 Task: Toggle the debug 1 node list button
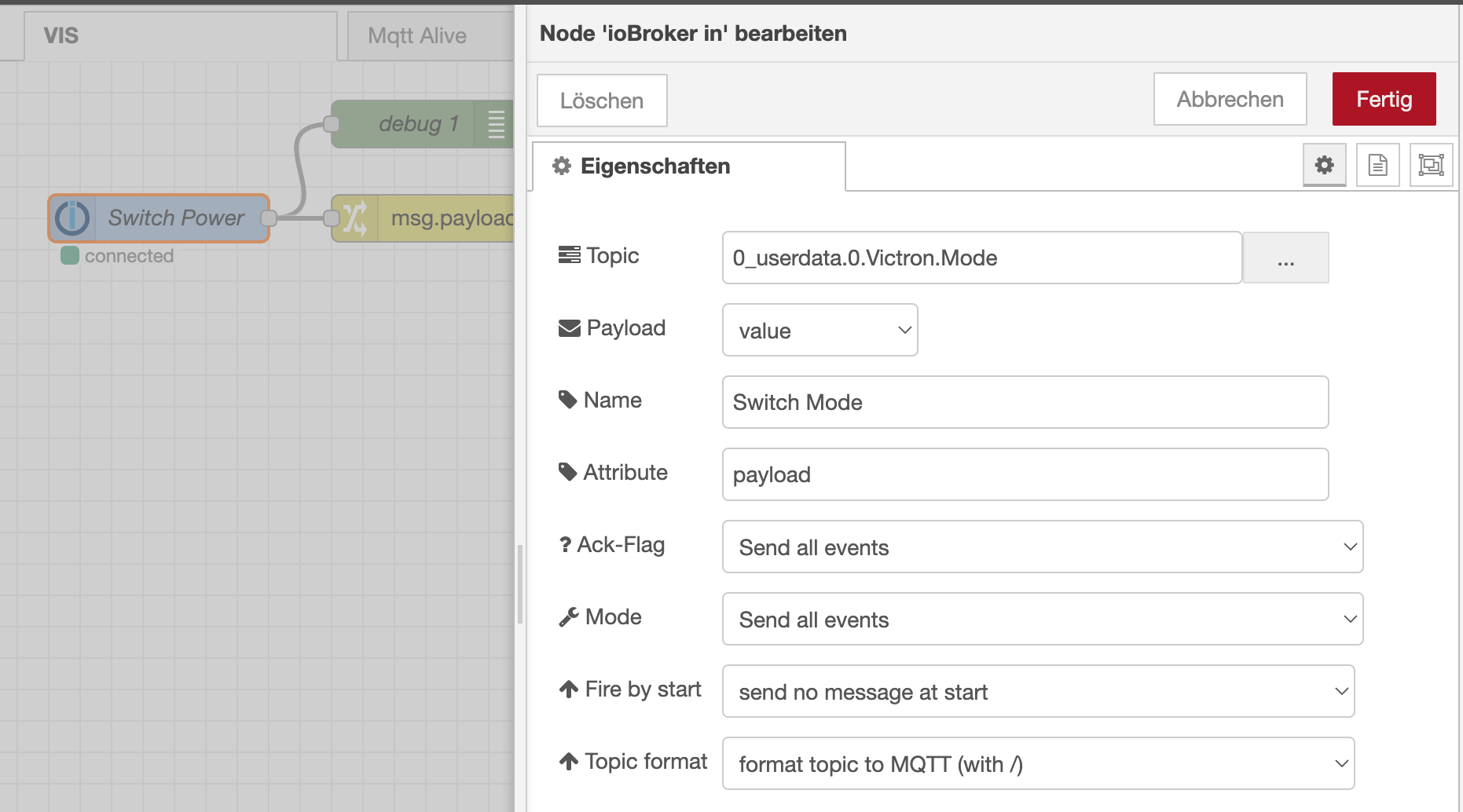(496, 124)
